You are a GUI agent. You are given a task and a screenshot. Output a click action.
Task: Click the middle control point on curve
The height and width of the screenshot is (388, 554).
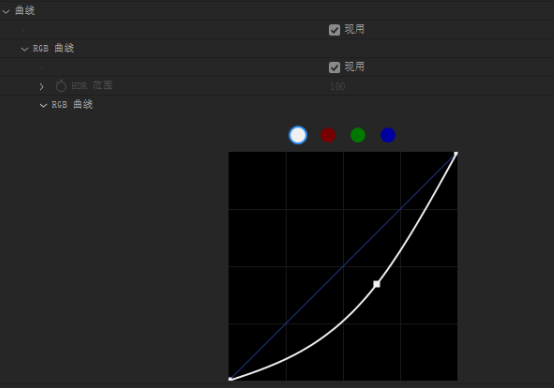click(377, 284)
